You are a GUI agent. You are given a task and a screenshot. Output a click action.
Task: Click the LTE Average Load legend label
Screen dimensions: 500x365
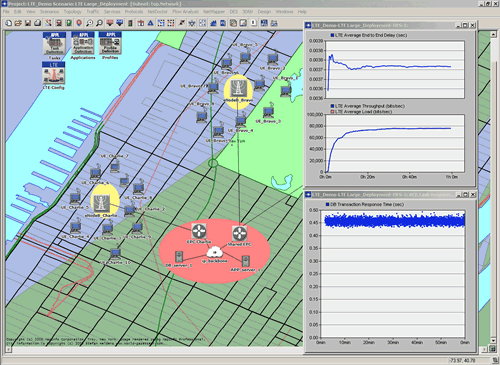click(x=363, y=112)
